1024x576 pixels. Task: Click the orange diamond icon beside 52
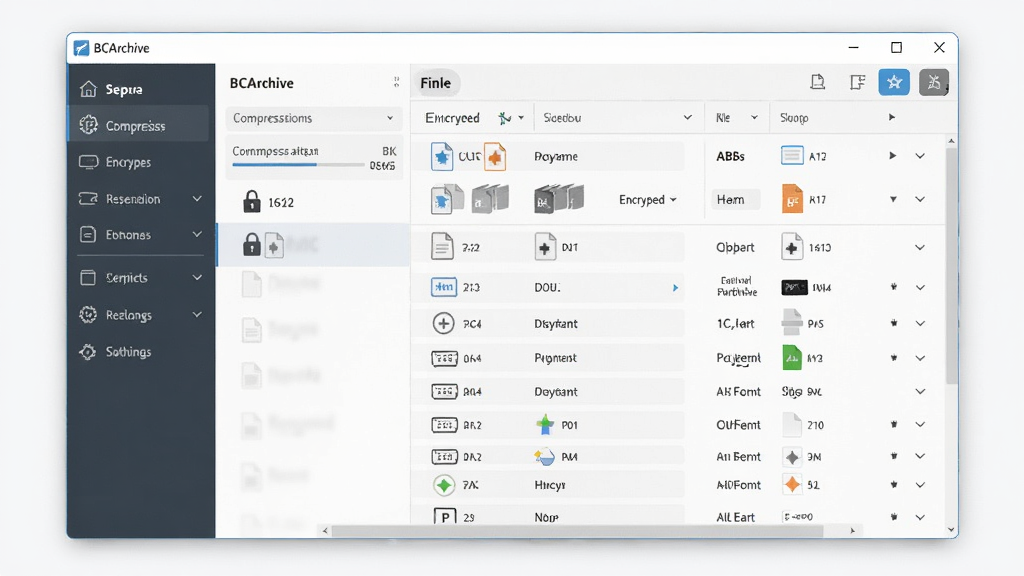(x=792, y=485)
